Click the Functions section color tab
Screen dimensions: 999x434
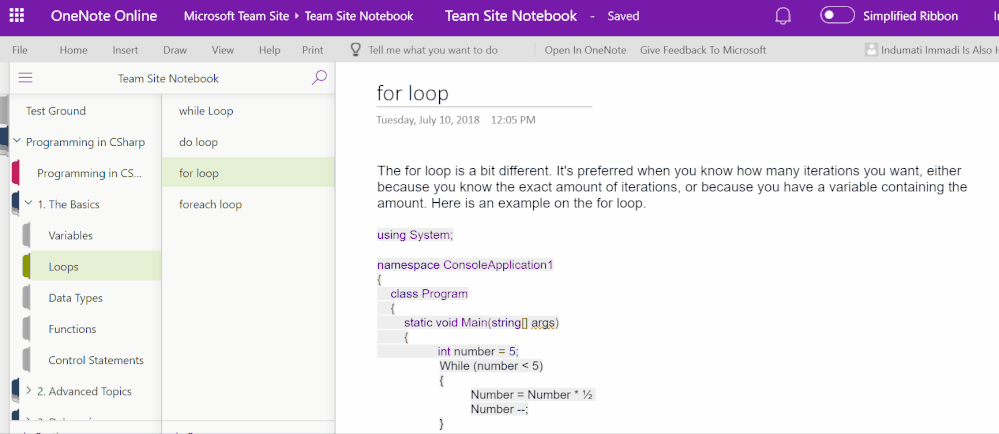point(26,329)
